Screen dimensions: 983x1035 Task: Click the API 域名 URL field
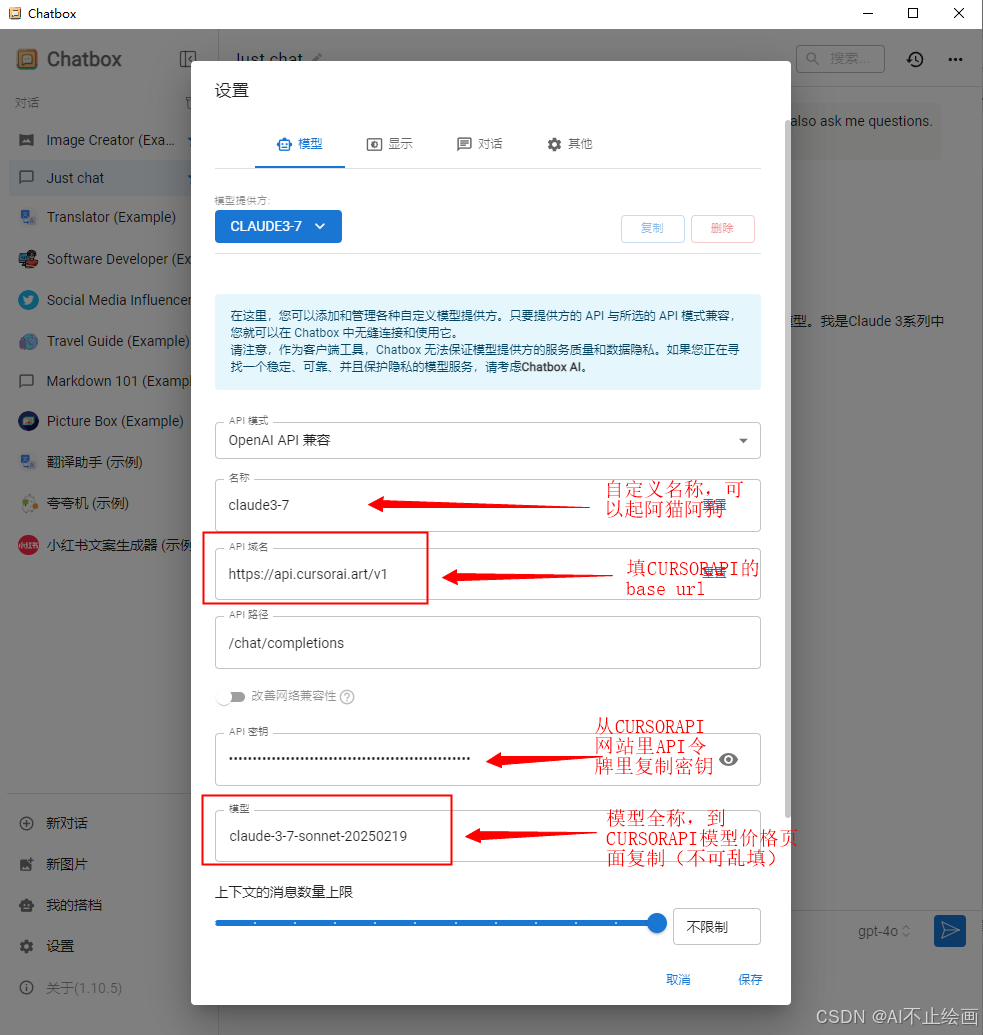click(x=487, y=574)
